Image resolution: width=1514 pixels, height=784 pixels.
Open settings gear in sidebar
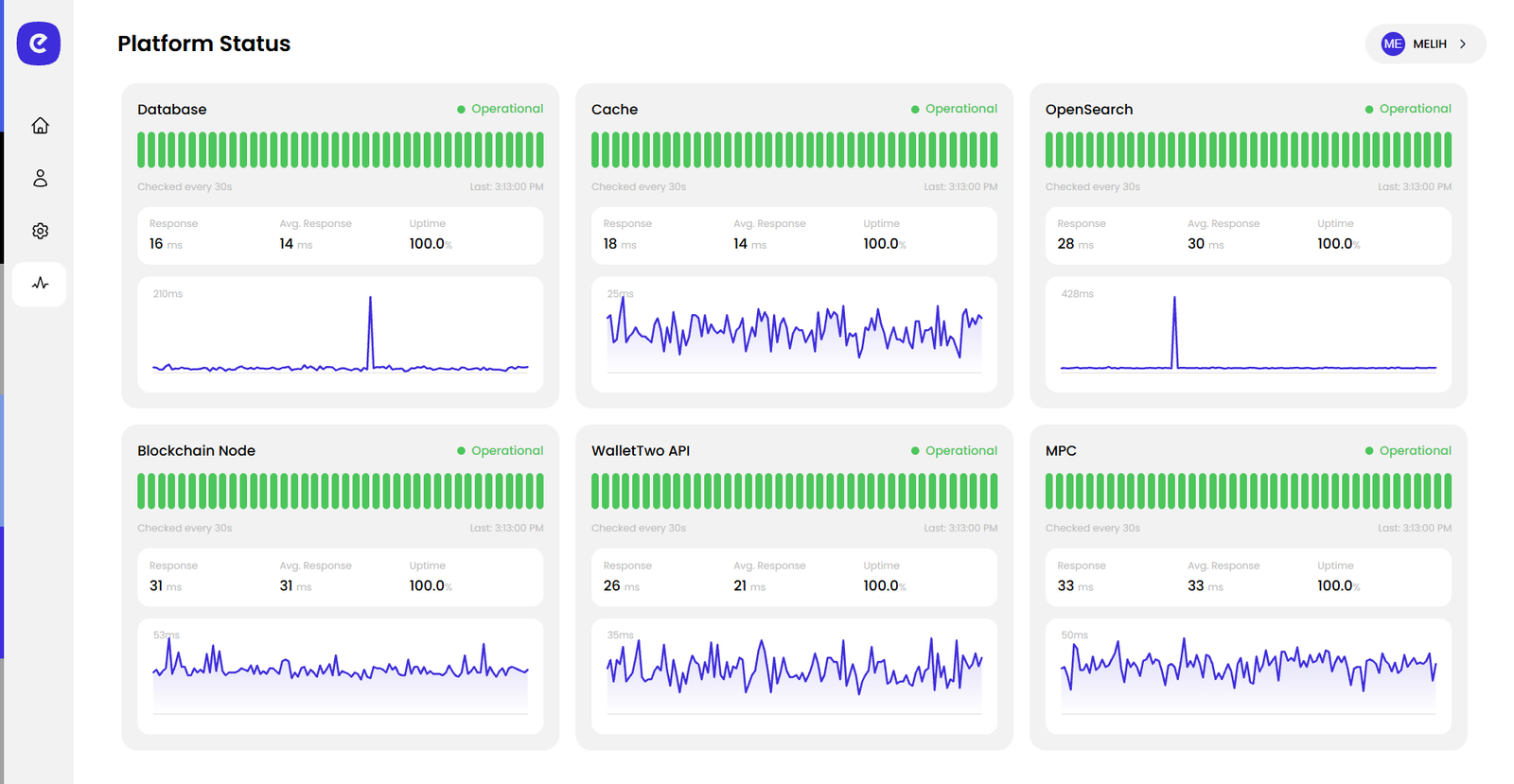(40, 231)
